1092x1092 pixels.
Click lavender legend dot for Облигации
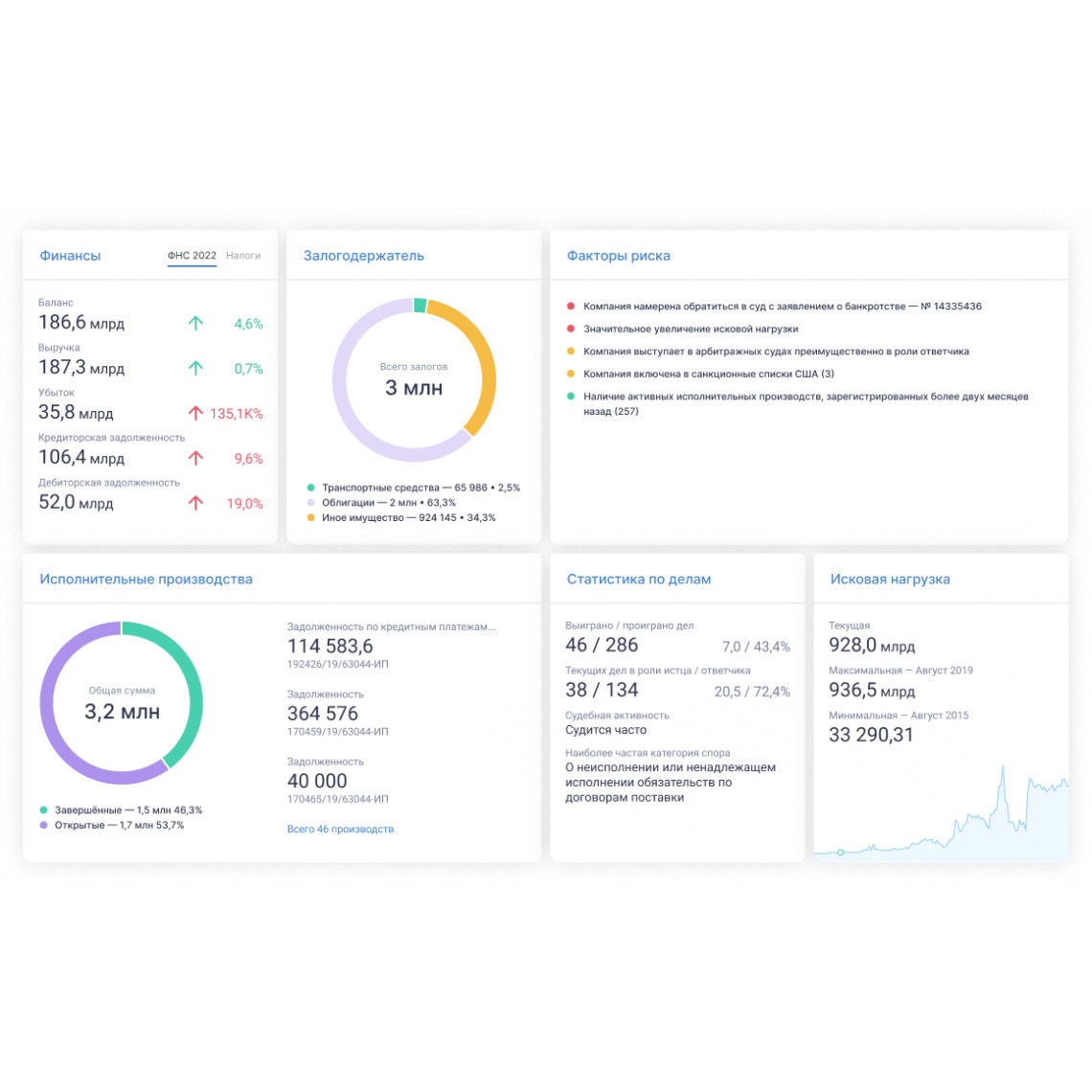click(310, 502)
